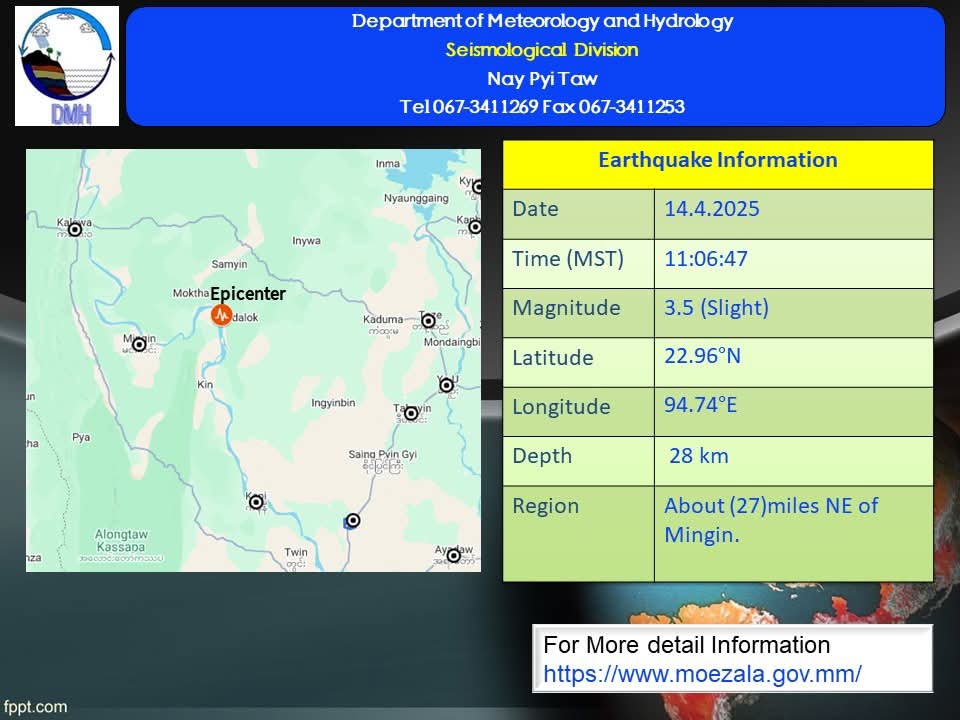Select the Ye-U station marker
The image size is (960, 720).
pos(446,385)
